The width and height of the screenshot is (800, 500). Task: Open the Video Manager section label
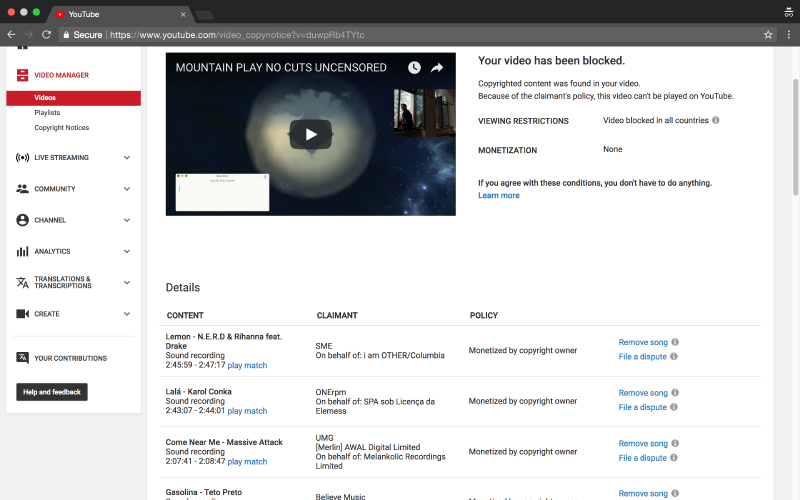tap(61, 75)
